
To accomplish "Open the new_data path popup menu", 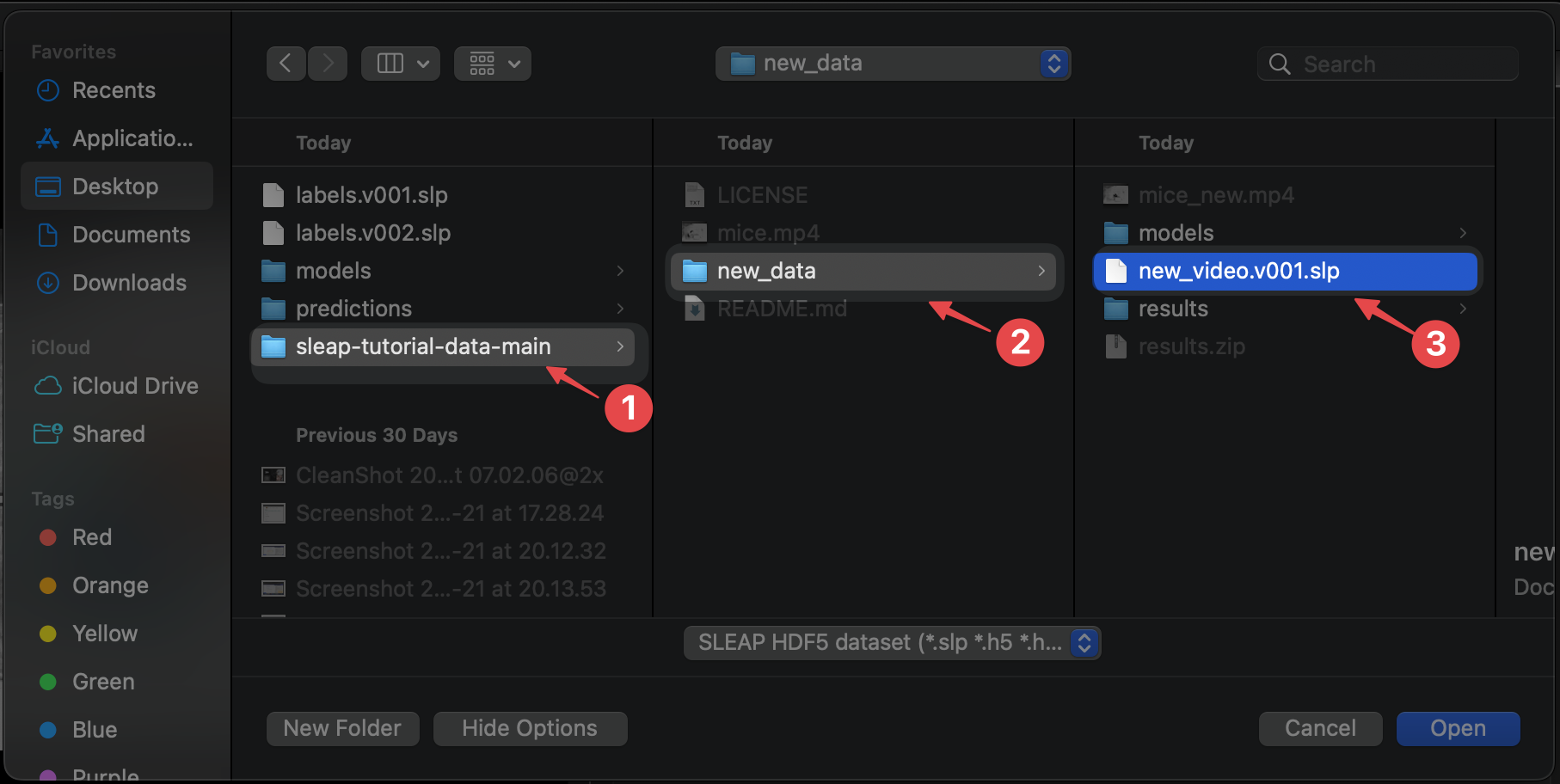I will [893, 64].
